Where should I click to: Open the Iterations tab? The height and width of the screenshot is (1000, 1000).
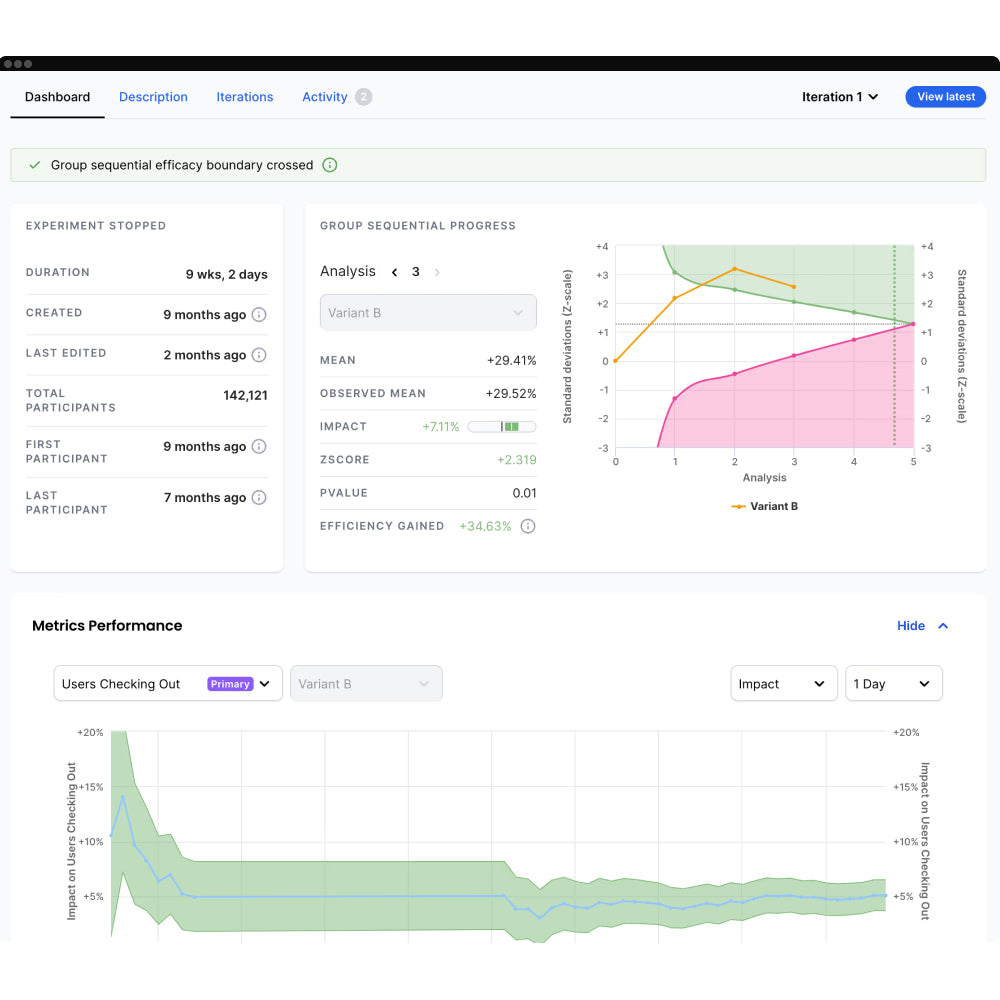click(x=244, y=97)
